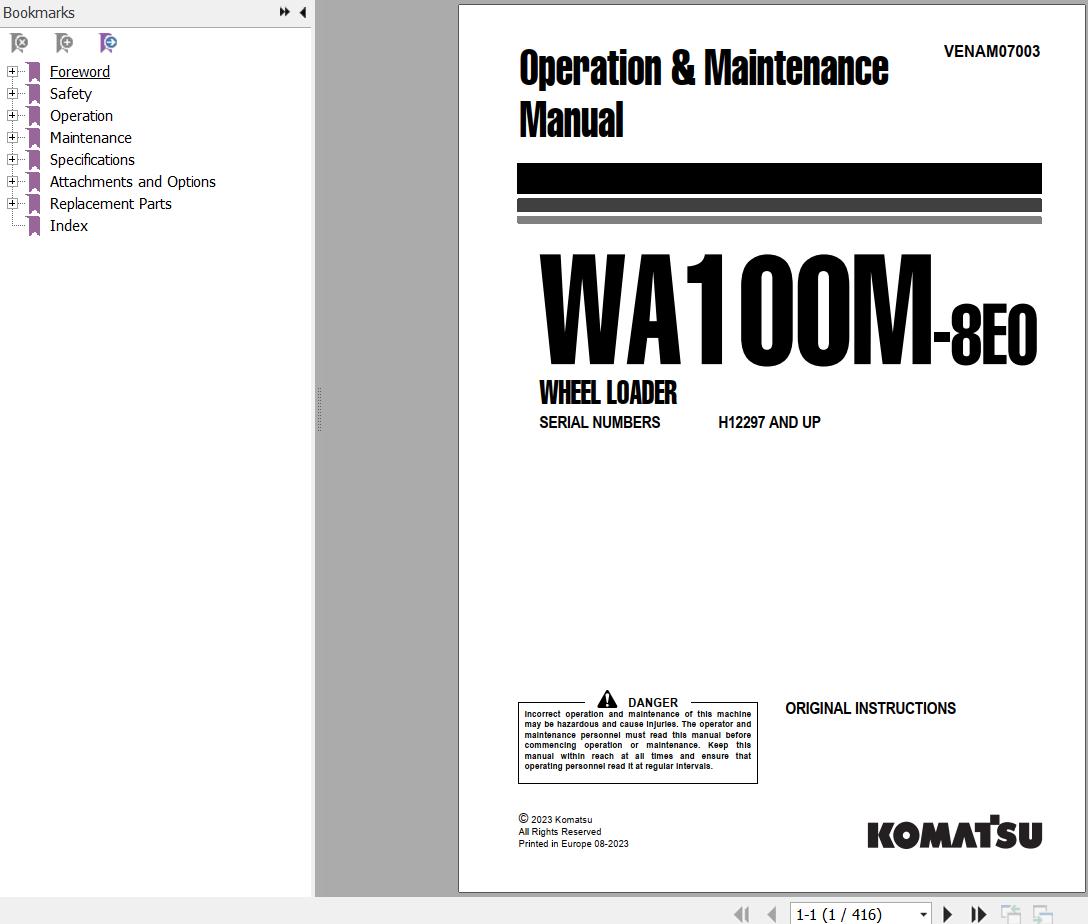
Task: Go to the first page of the document
Action: [742, 914]
